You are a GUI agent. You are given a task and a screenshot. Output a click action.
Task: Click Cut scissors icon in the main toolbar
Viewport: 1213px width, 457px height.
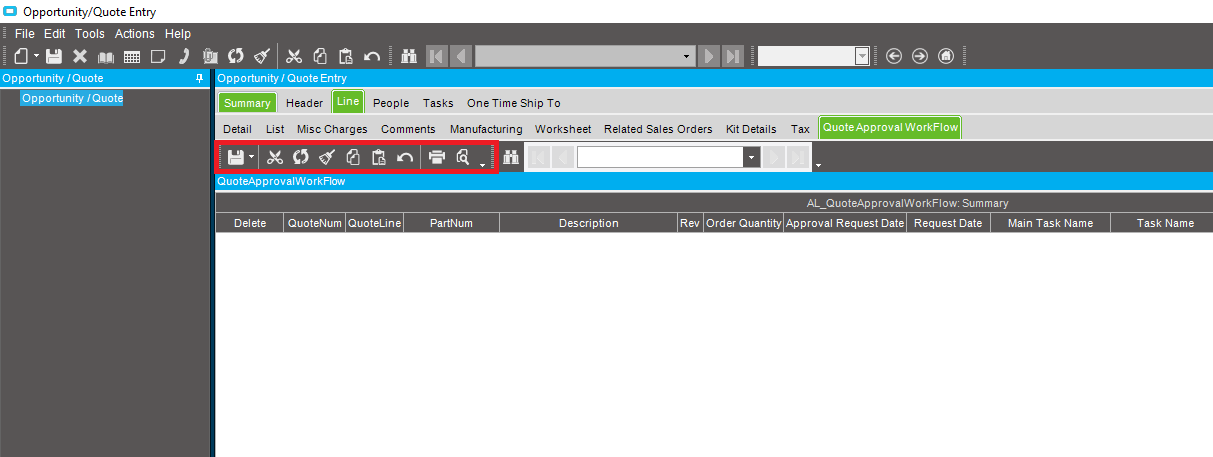[x=294, y=56]
